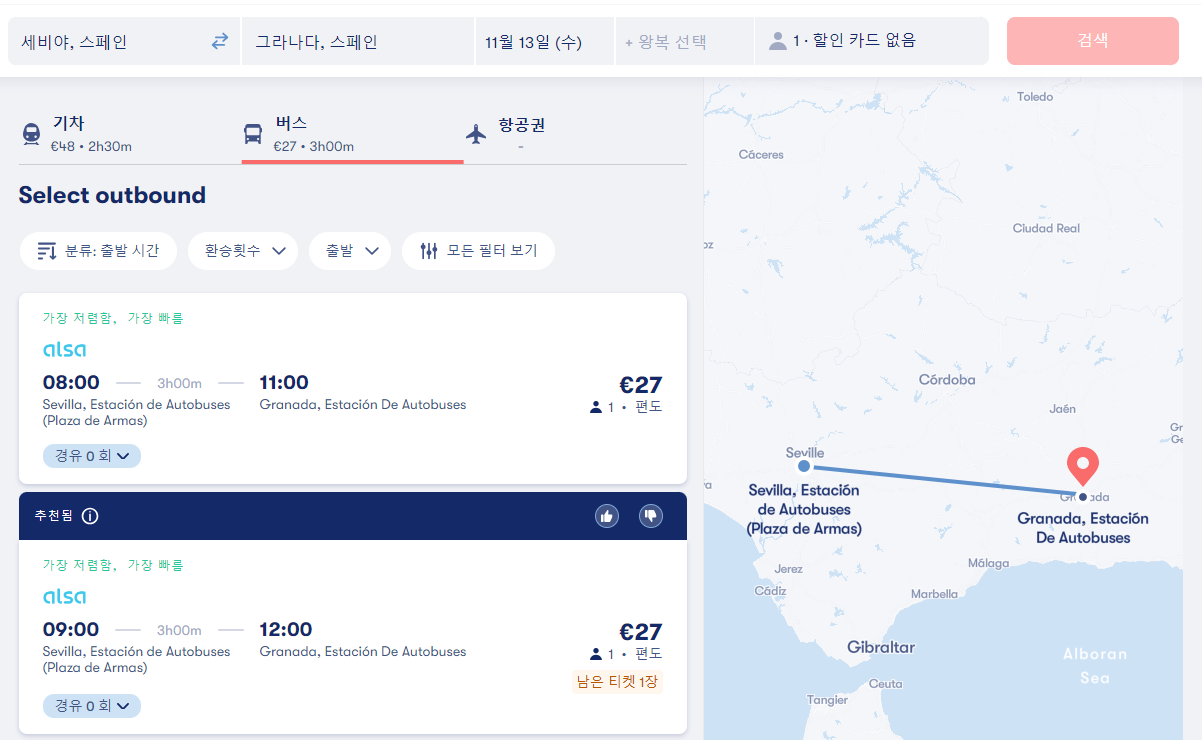
Task: Click Ceuta on the map
Action: point(885,684)
